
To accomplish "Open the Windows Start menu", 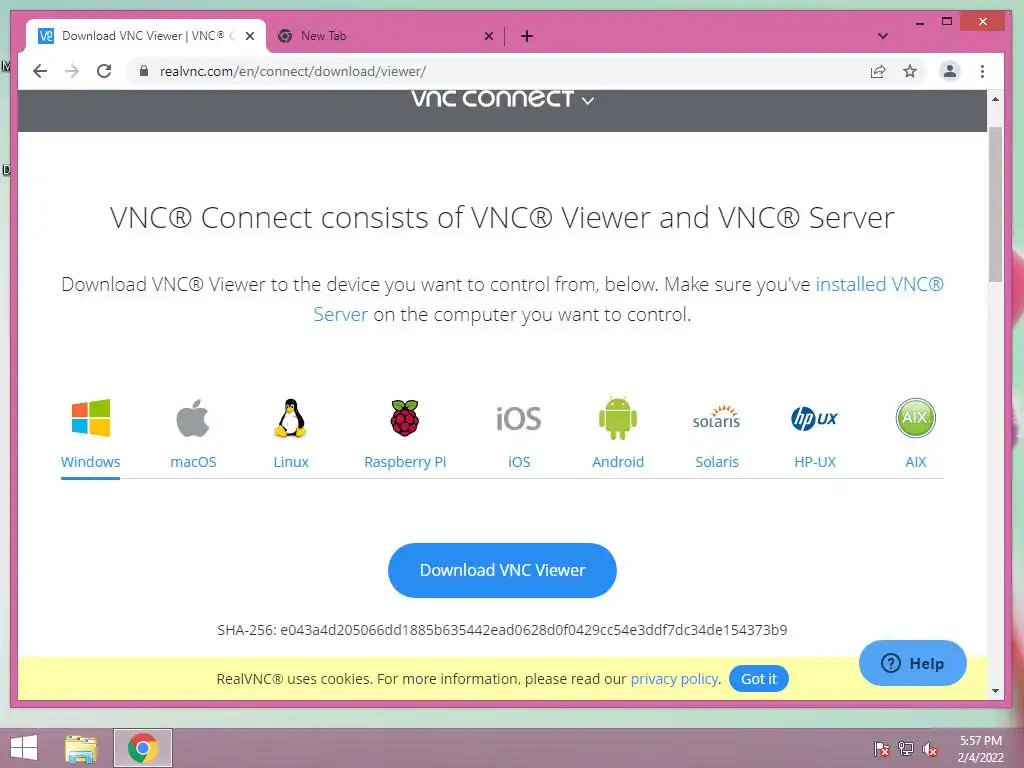I will (24, 748).
